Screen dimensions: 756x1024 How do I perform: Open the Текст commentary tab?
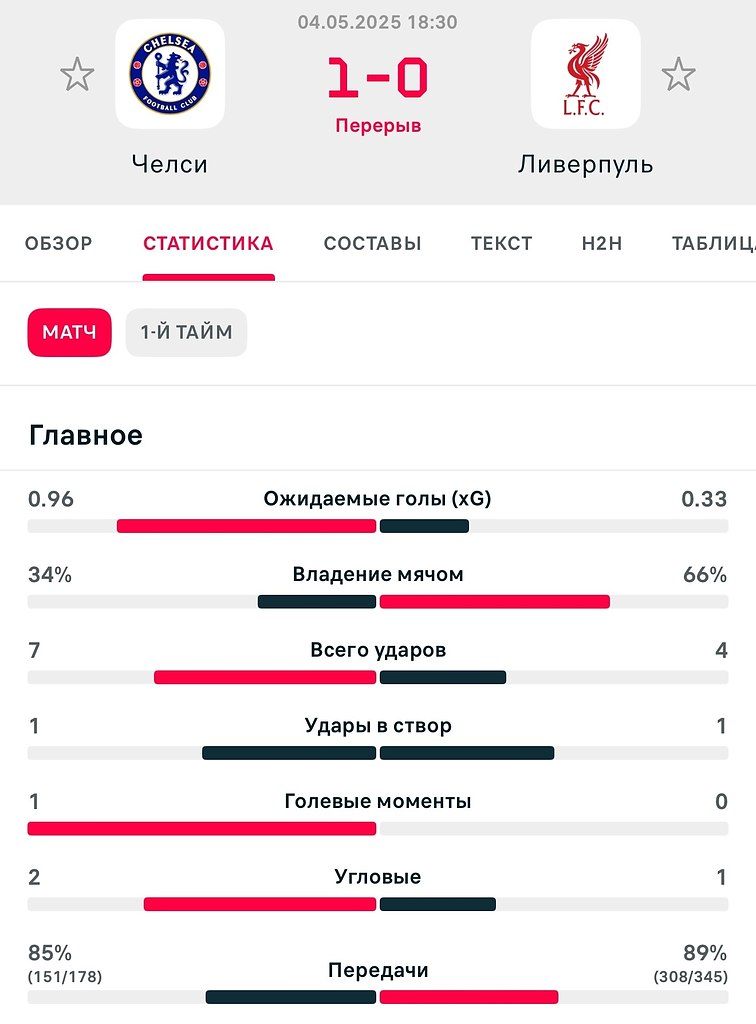tap(501, 244)
